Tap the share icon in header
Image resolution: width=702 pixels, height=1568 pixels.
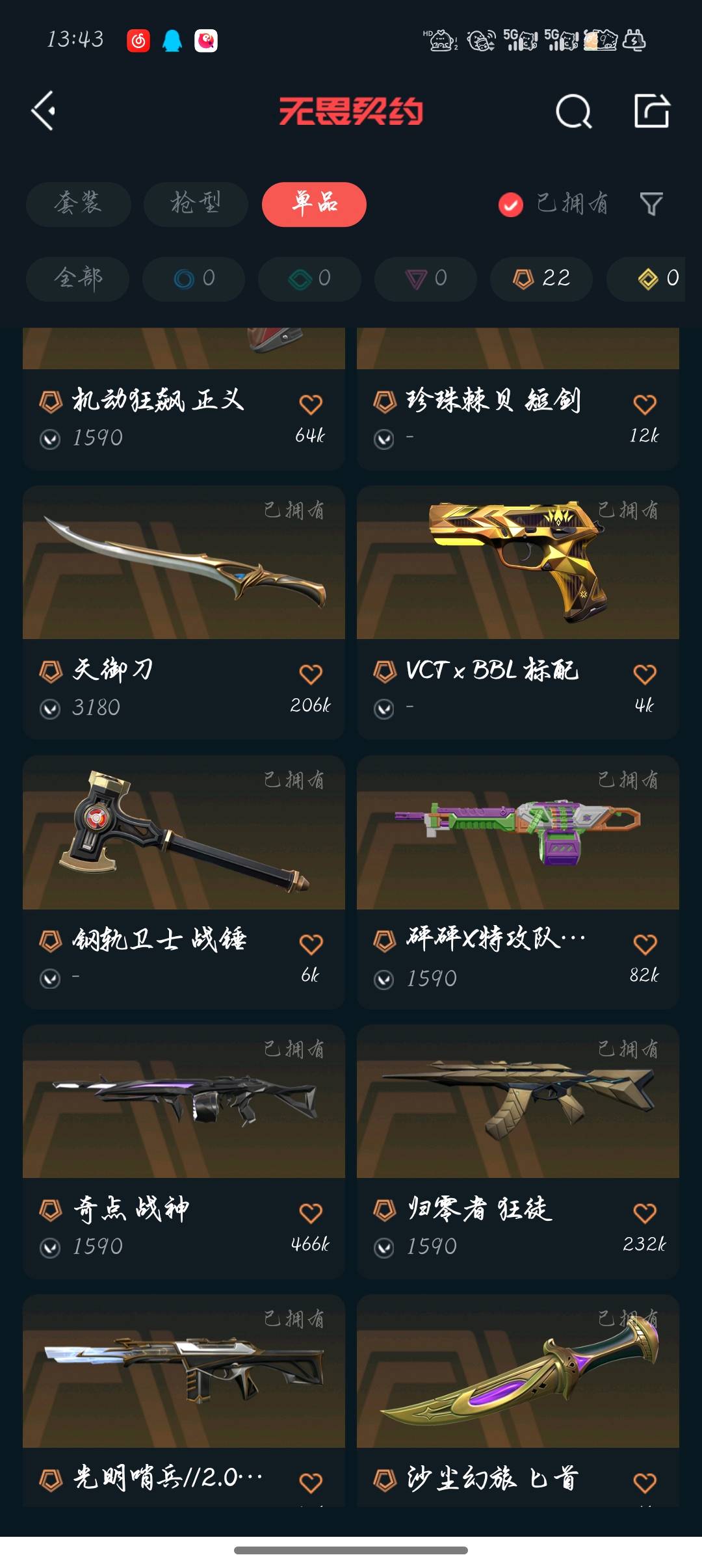pyautogui.click(x=652, y=111)
